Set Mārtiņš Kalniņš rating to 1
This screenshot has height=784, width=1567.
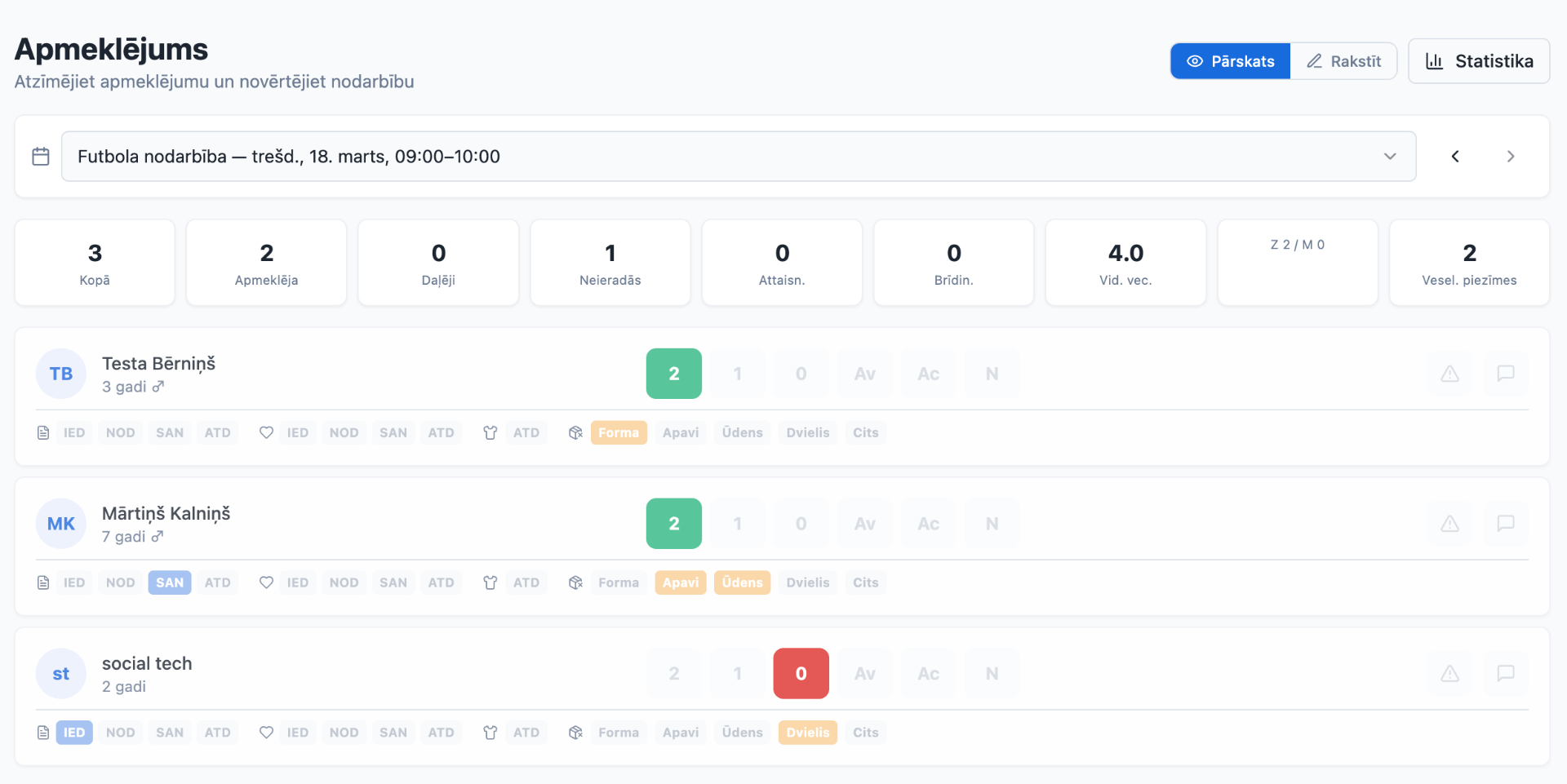(738, 524)
